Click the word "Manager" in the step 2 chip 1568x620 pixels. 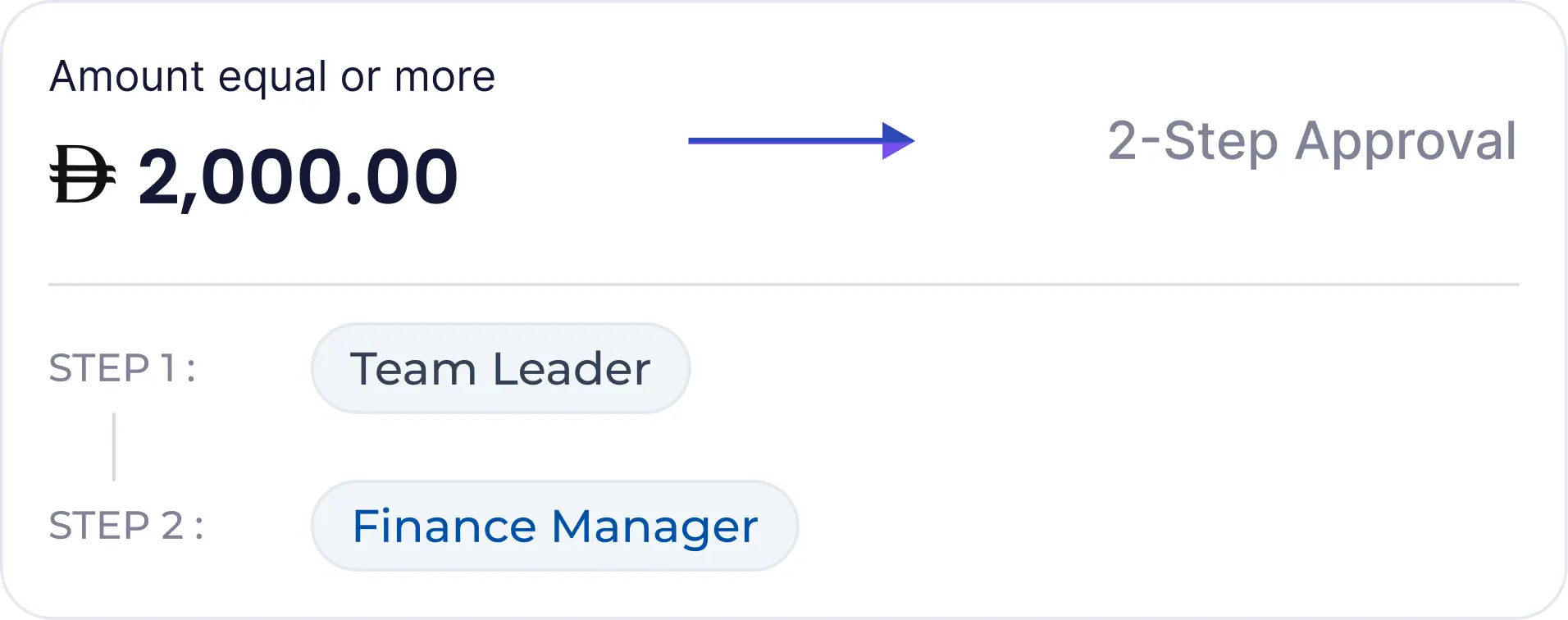coord(654,527)
